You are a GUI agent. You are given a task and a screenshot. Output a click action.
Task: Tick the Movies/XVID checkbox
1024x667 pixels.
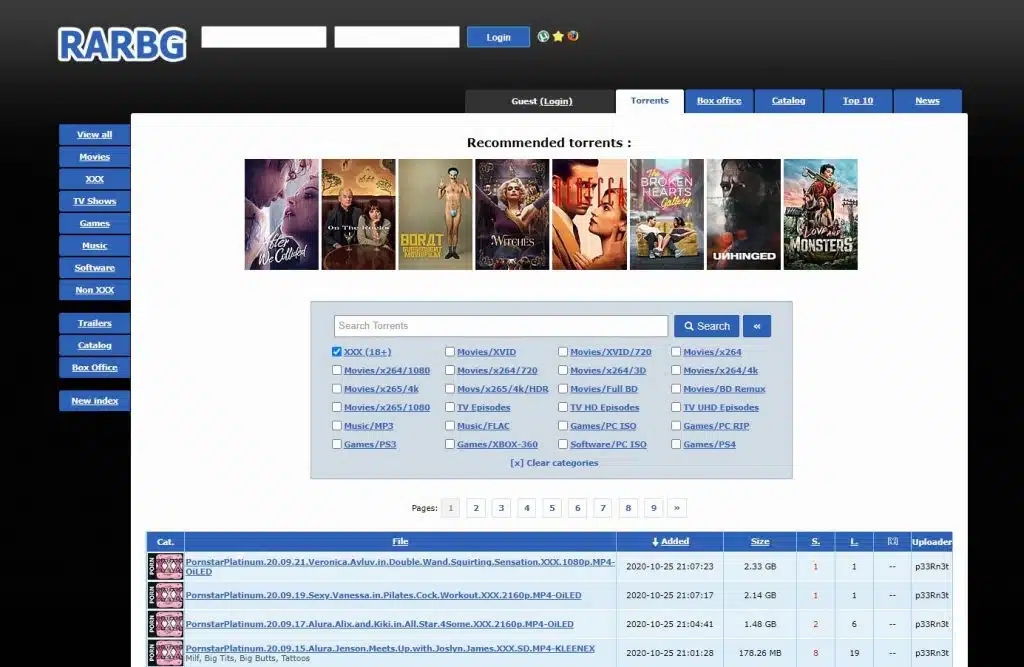450,351
